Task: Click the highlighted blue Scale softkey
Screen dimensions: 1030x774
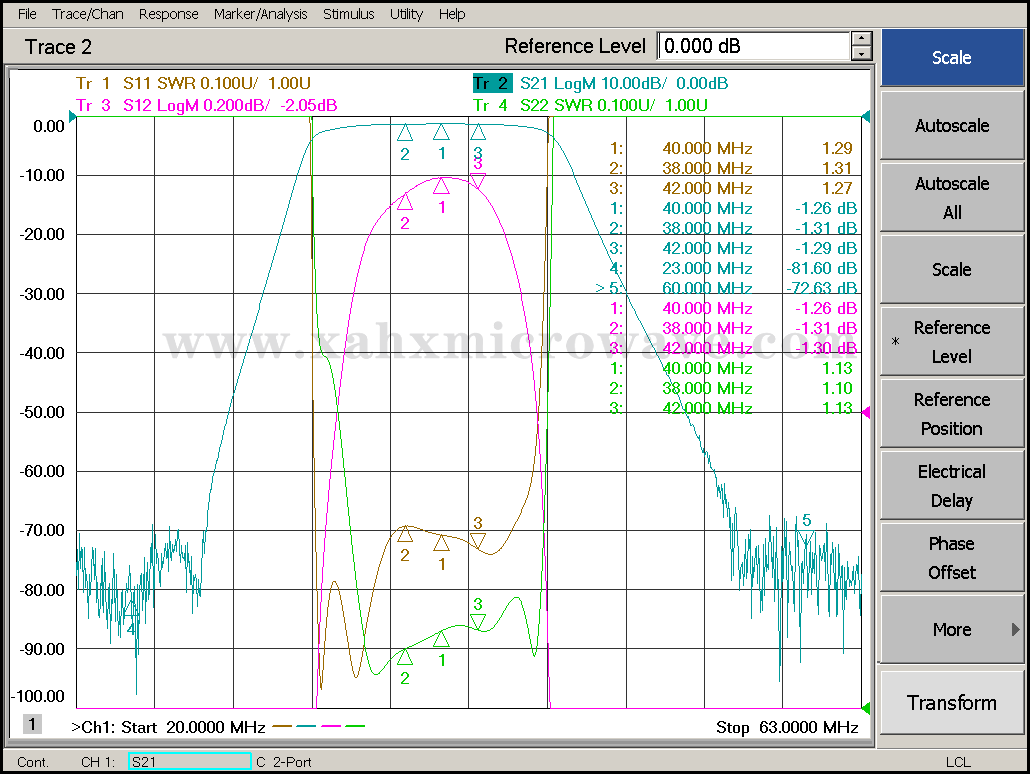Action: [x=952, y=58]
